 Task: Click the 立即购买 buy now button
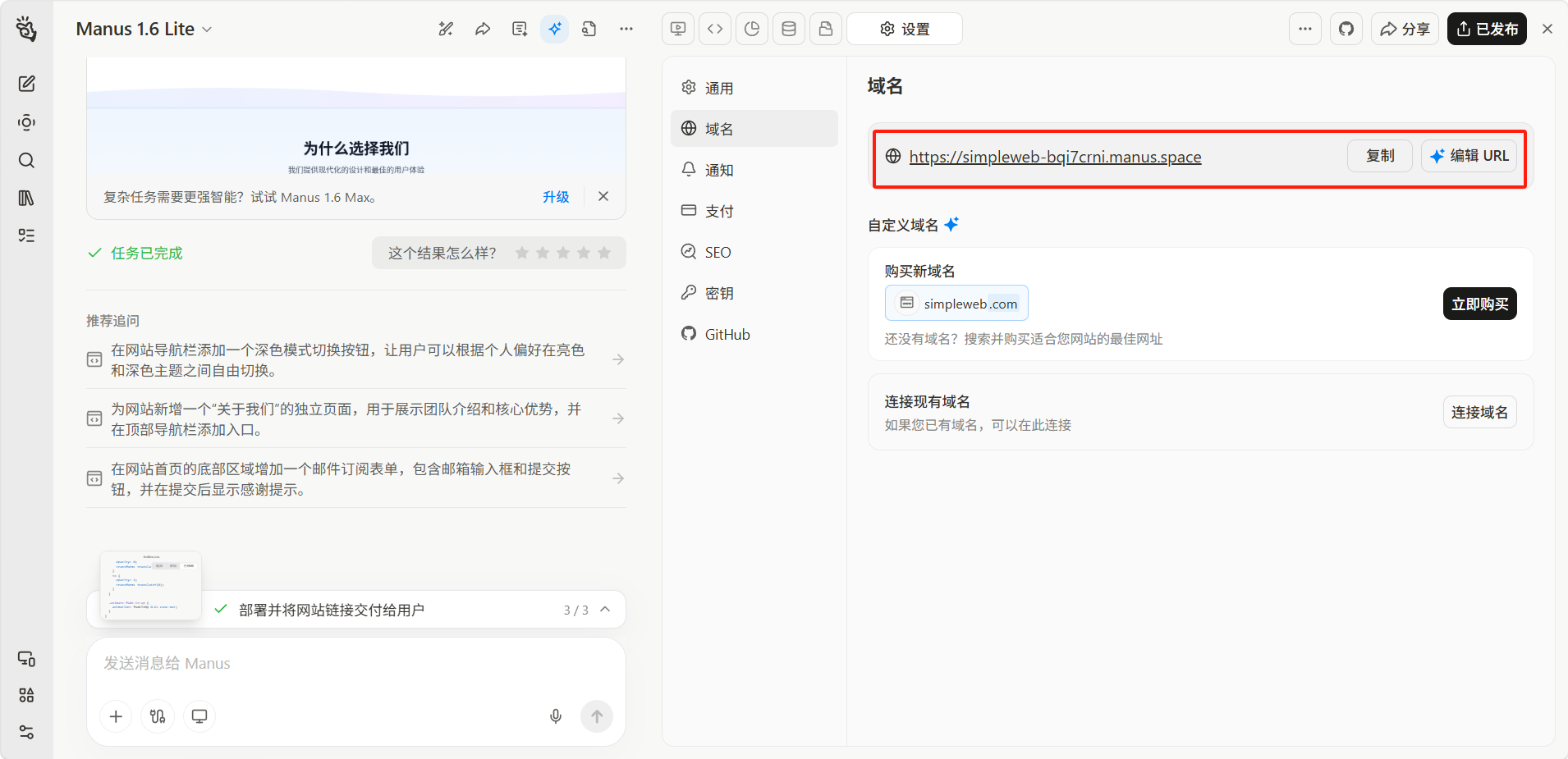(x=1479, y=304)
